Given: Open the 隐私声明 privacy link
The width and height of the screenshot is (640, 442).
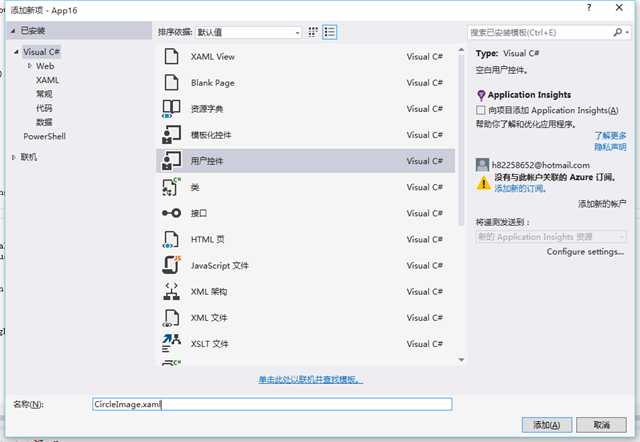Looking at the screenshot, I should click(610, 147).
